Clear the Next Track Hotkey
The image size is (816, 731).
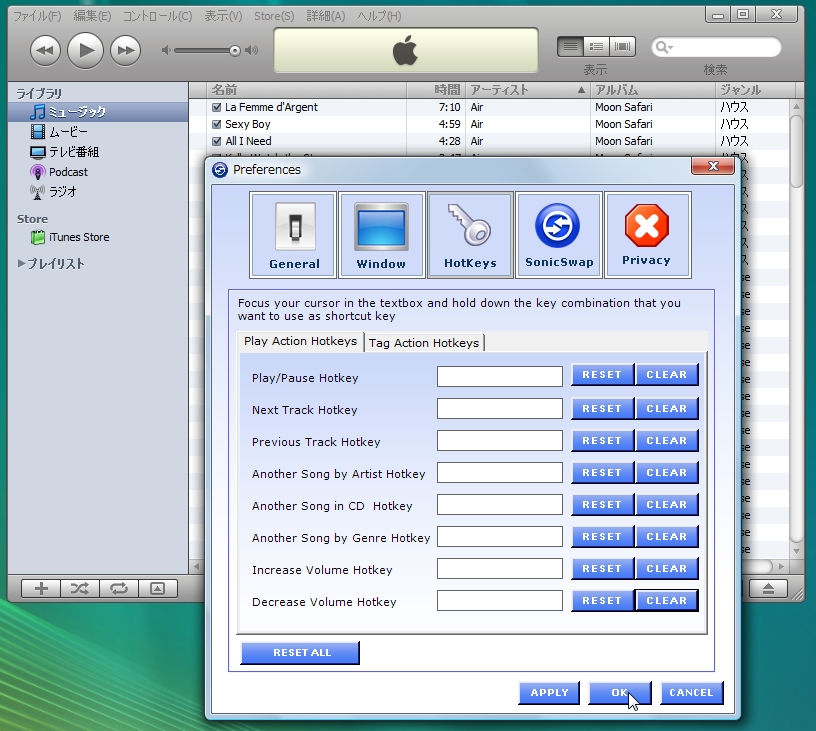667,409
